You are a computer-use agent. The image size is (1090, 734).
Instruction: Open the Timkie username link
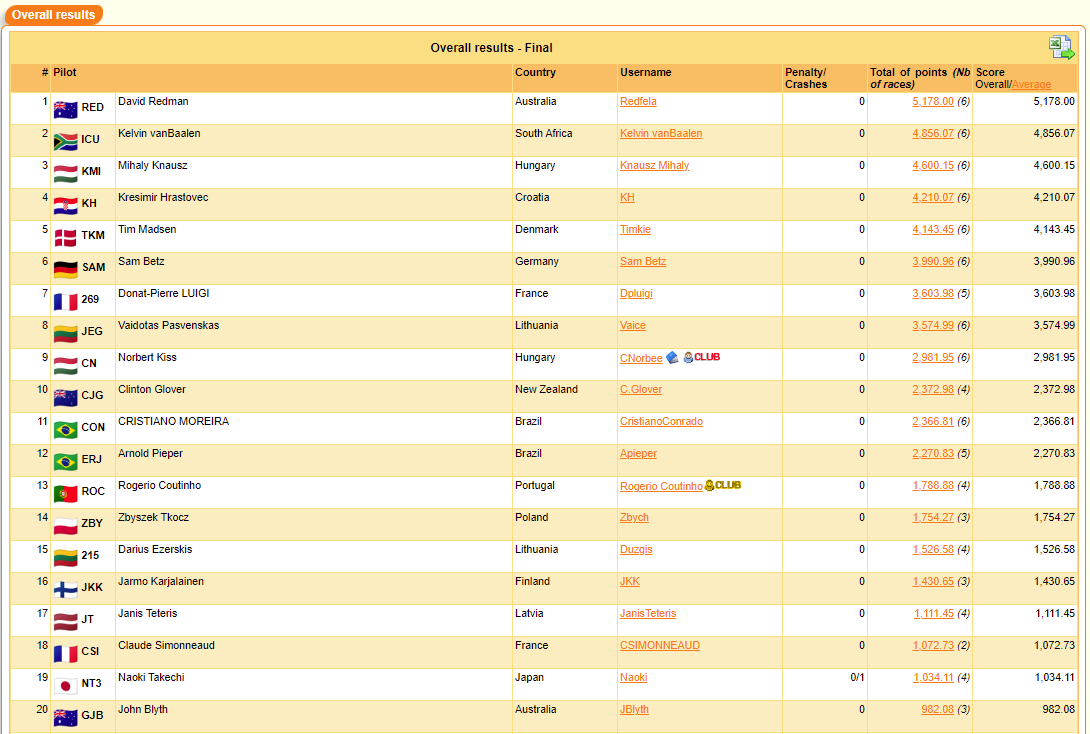[x=635, y=229]
